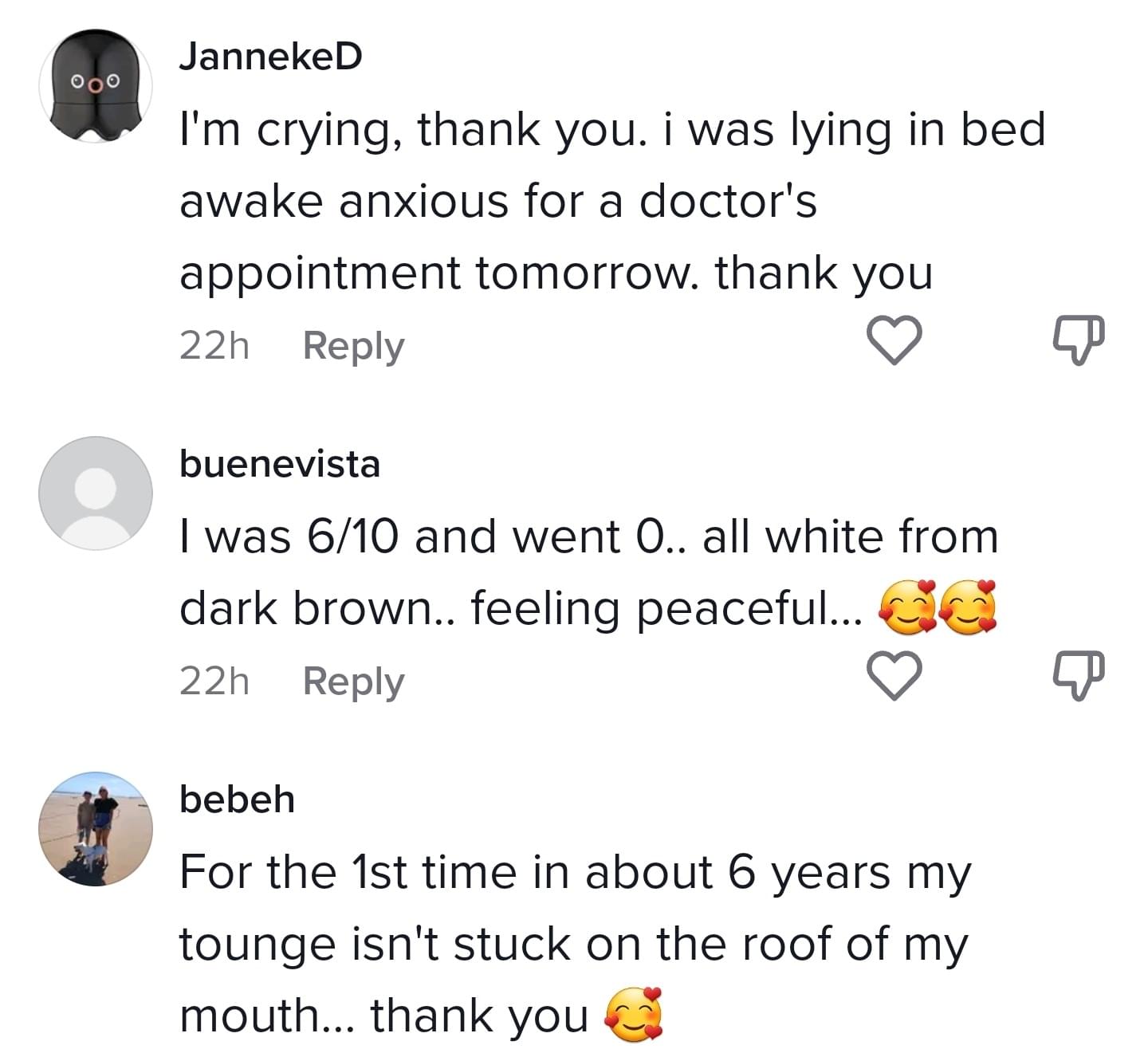Tap the left smiling-hearts emoji after "peaceful"
The height and width of the screenshot is (1049, 1148).
(906, 610)
